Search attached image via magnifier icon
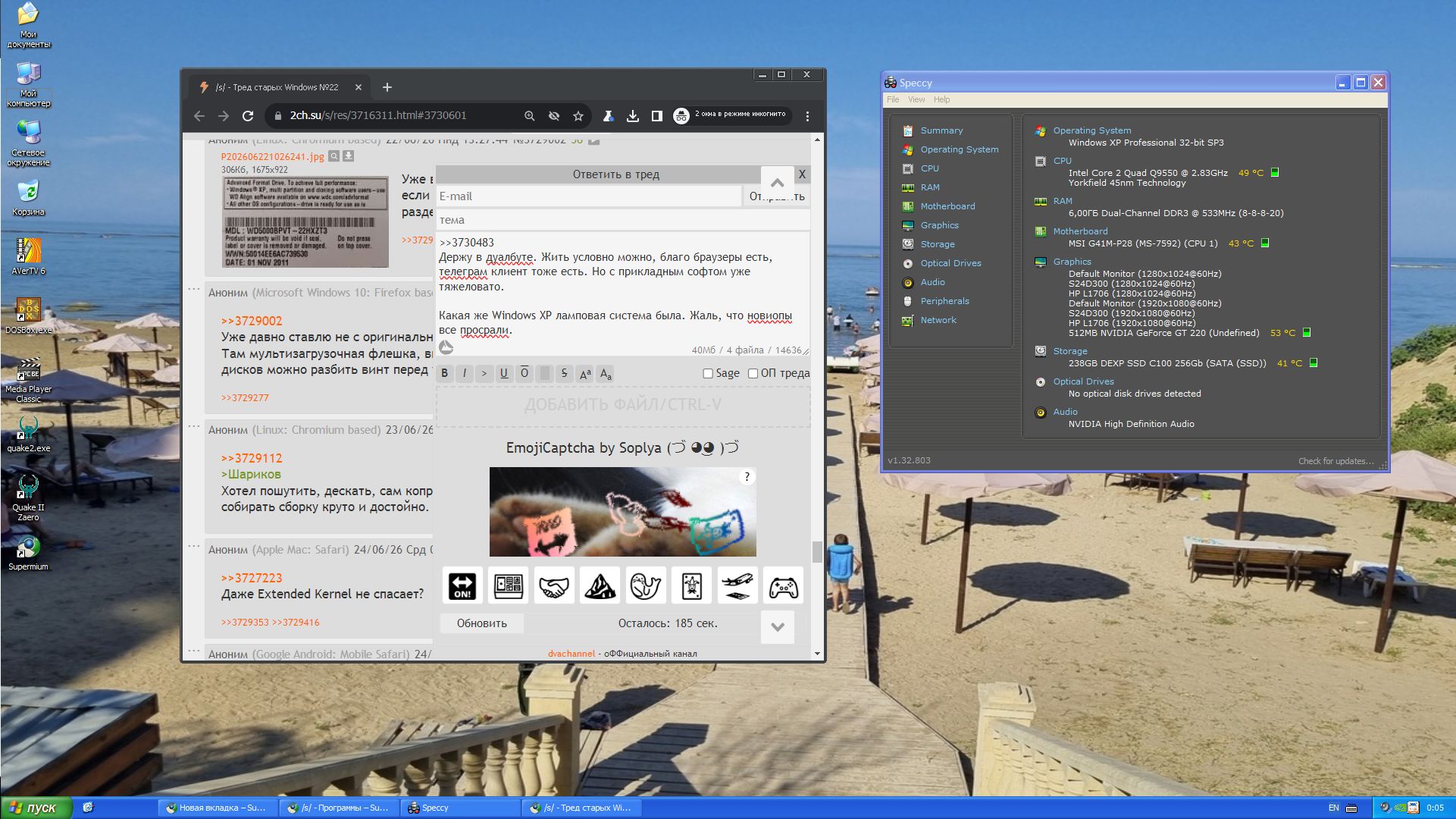Viewport: 1456px width, 819px height. tap(333, 156)
